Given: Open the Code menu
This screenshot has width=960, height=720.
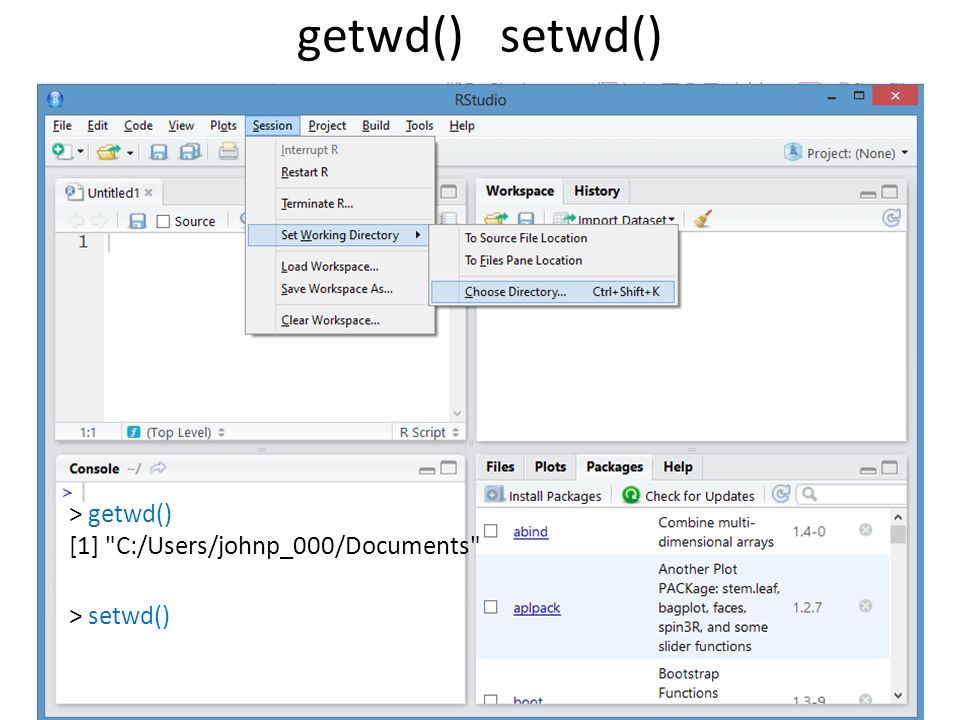Looking at the screenshot, I should [138, 126].
